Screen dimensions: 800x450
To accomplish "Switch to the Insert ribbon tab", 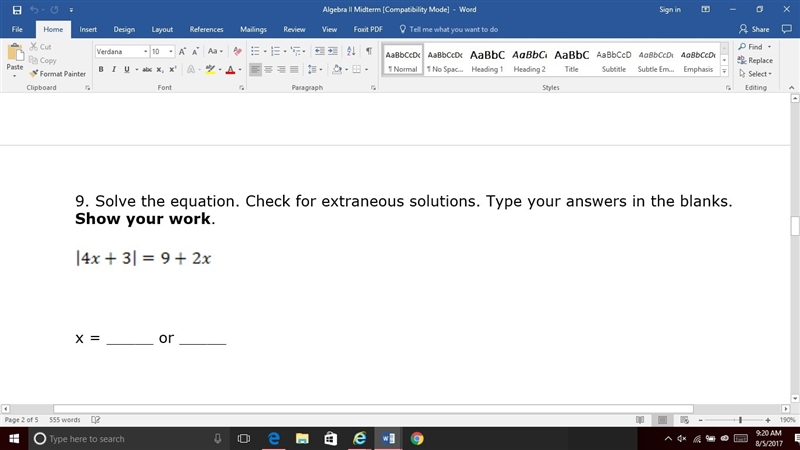I will point(88,30).
